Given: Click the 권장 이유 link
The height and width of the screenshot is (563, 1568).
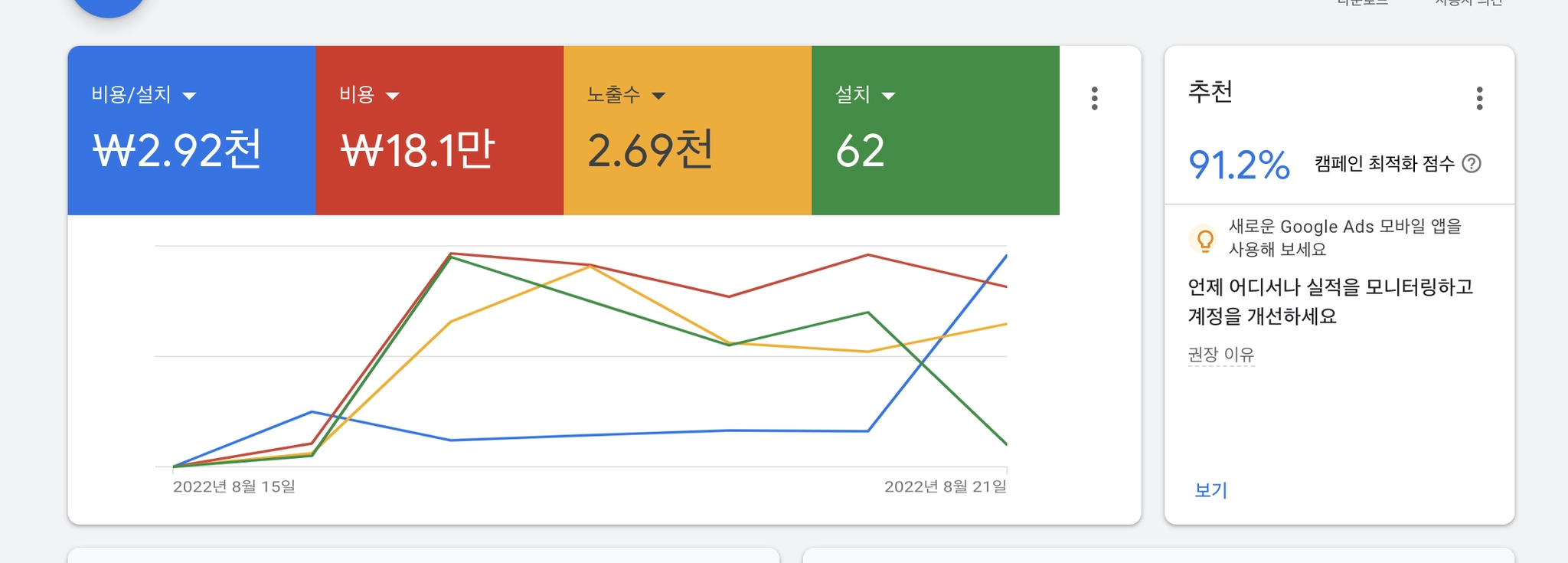Looking at the screenshot, I should [x=1220, y=355].
